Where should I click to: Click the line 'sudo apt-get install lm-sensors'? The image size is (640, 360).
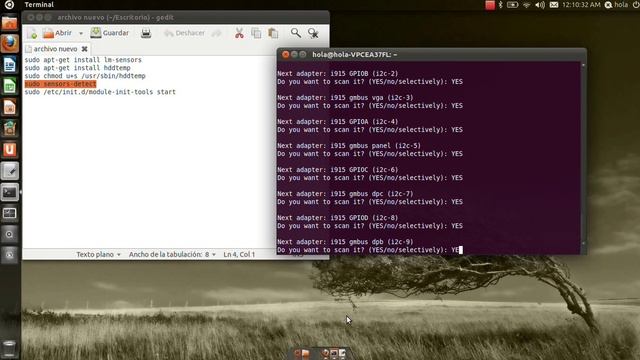(x=83, y=60)
